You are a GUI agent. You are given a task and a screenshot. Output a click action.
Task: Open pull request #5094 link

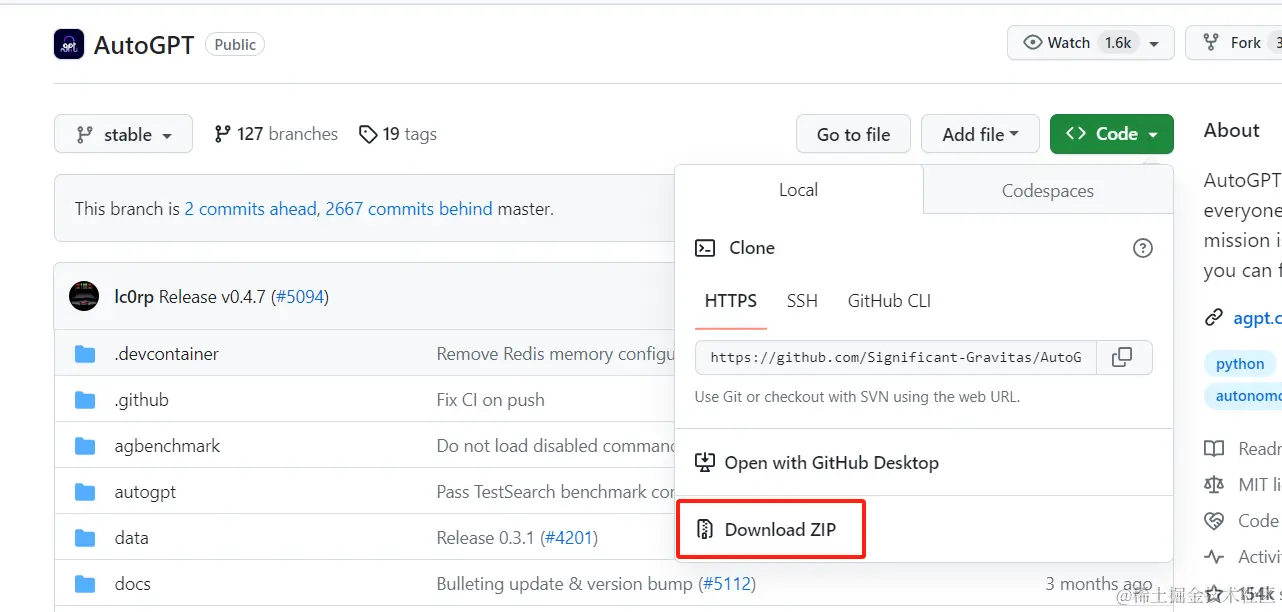tap(300, 297)
